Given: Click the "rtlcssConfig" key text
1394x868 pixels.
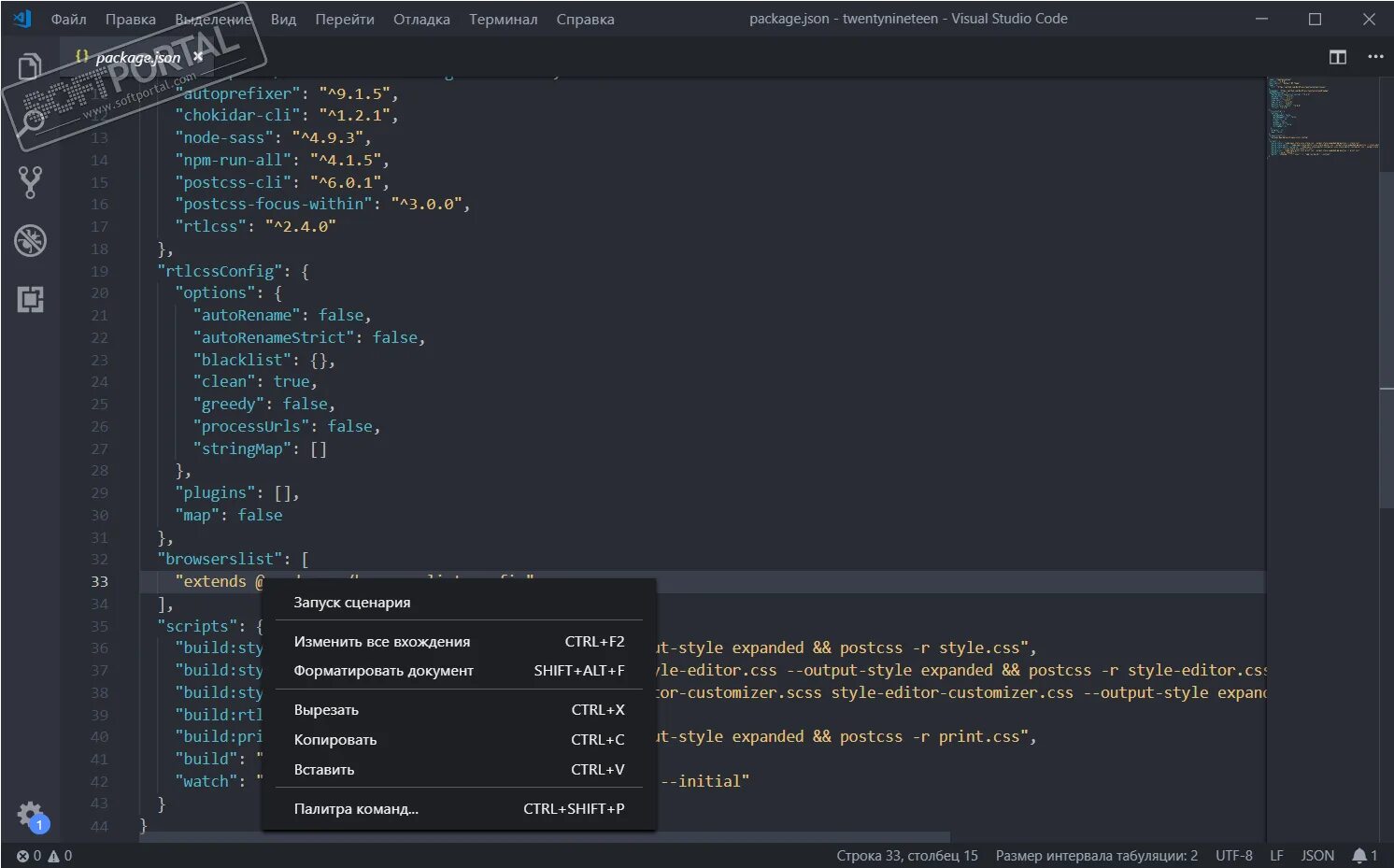Looking at the screenshot, I should click(x=220, y=271).
